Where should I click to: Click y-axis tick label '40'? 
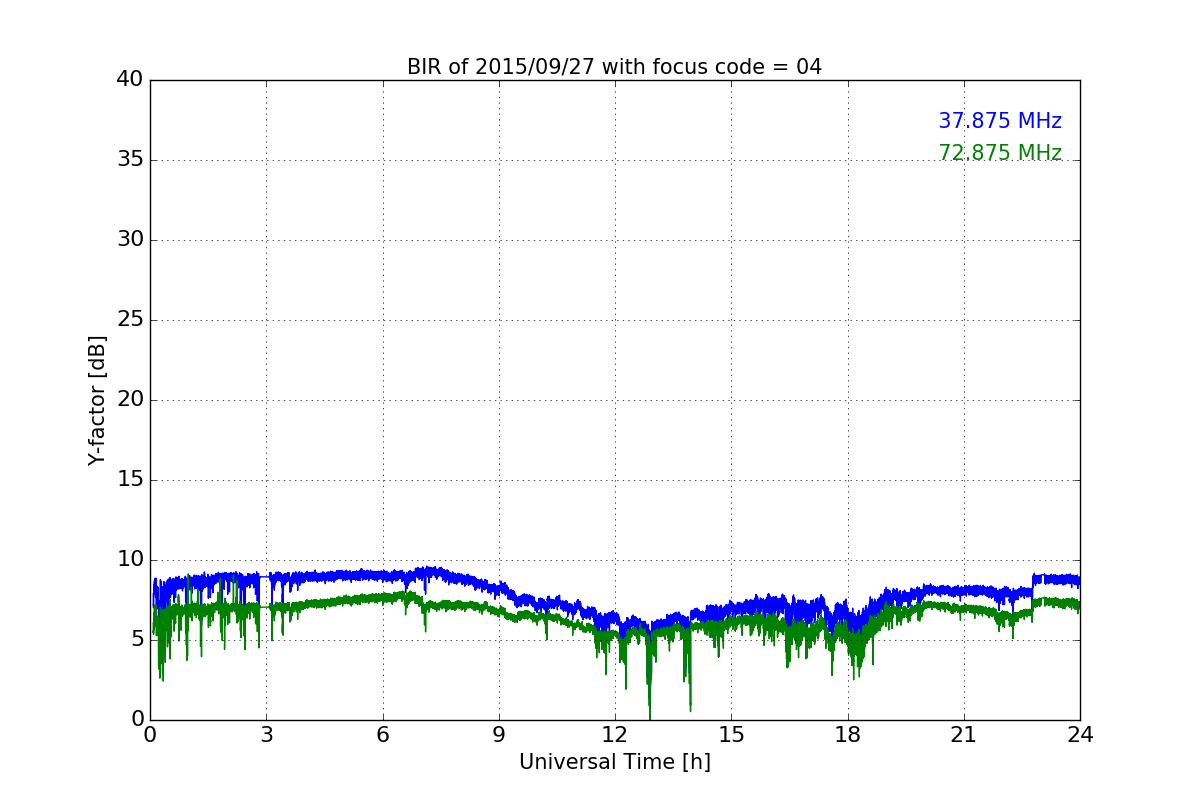130,80
